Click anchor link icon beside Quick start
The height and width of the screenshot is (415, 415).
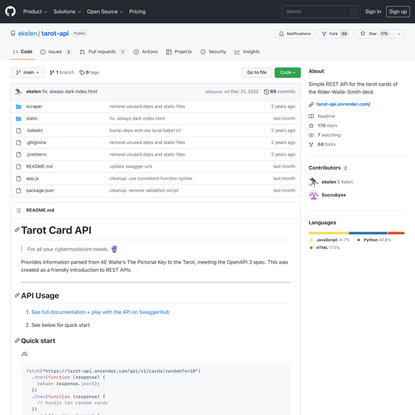pos(17,340)
